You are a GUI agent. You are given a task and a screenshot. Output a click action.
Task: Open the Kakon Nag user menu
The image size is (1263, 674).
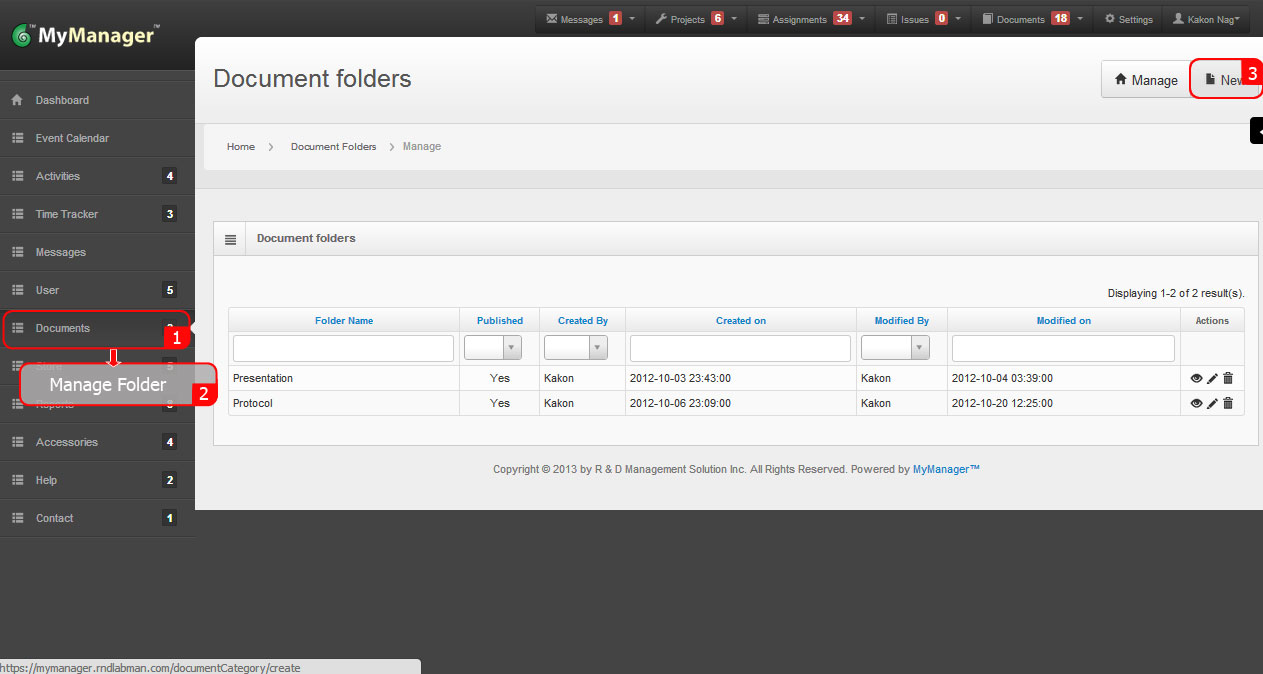click(1206, 18)
